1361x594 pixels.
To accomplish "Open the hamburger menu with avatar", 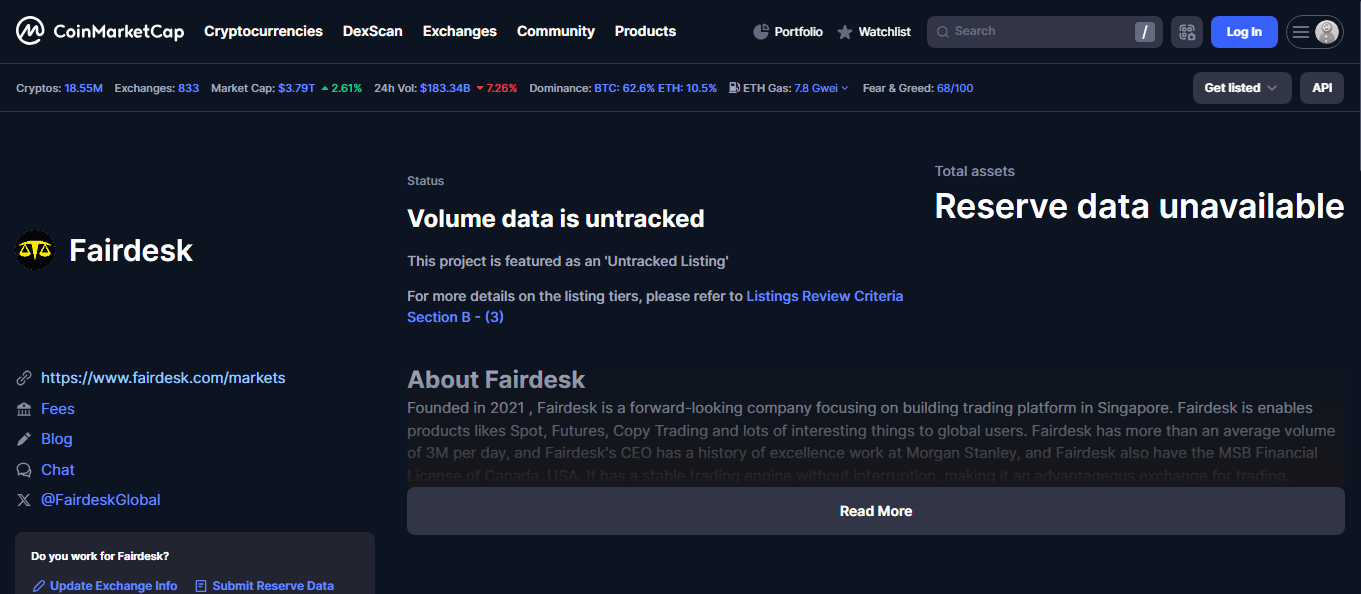I will coord(1314,32).
